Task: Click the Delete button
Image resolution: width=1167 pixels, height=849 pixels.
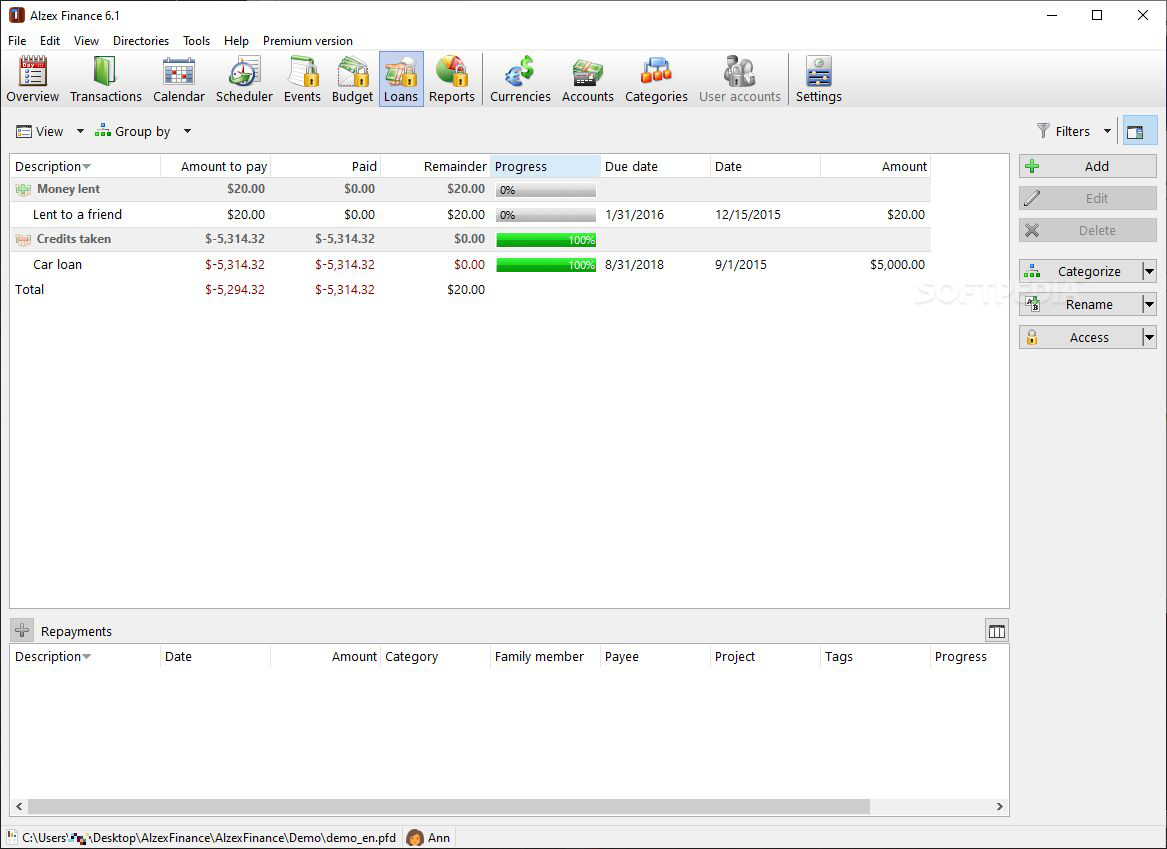Action: click(x=1087, y=231)
